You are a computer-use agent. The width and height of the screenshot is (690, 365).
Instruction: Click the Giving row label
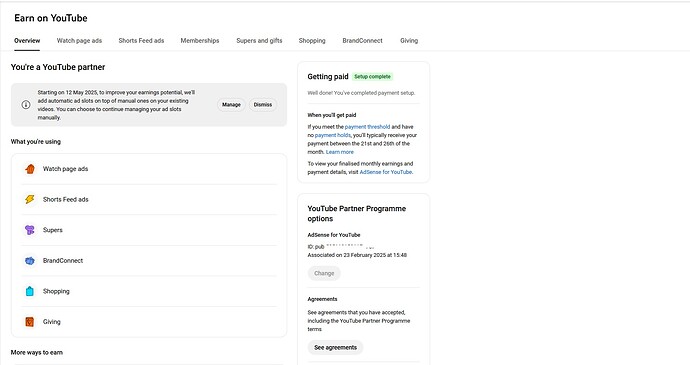[x=51, y=322]
